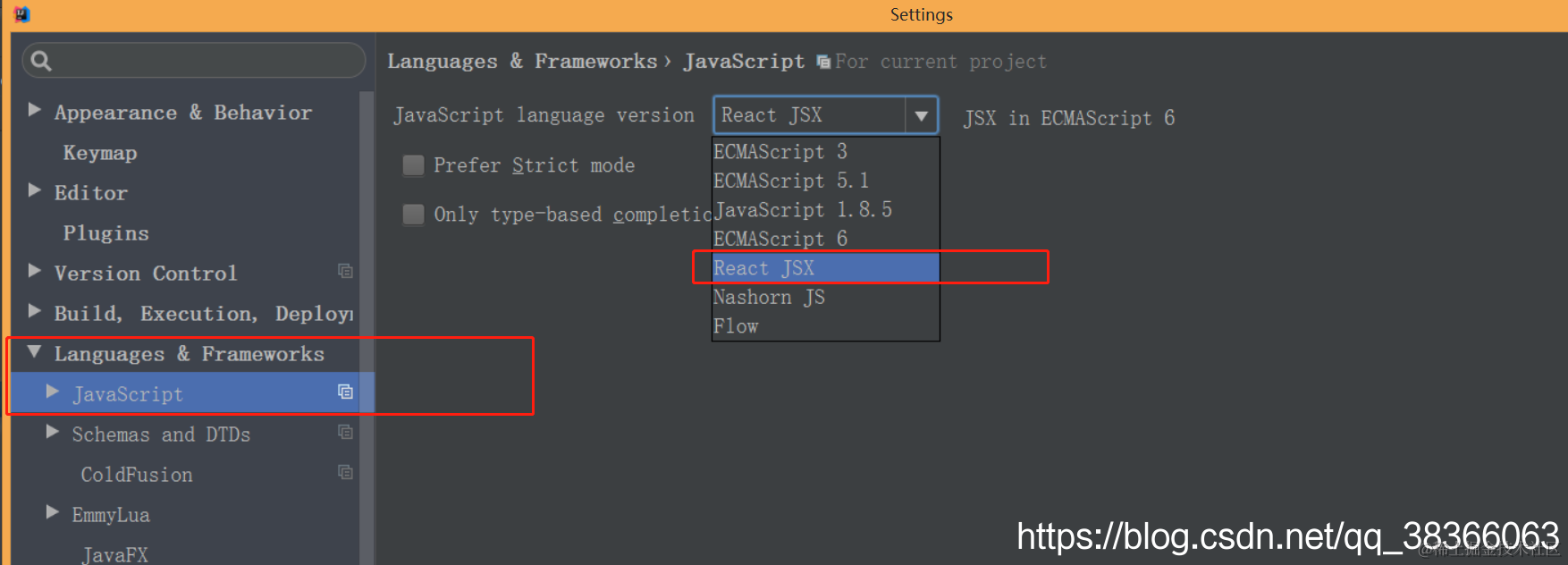Screen dimensions: 1568x565
Task: Enable Prefer Strict mode checkbox
Action: coord(413,165)
